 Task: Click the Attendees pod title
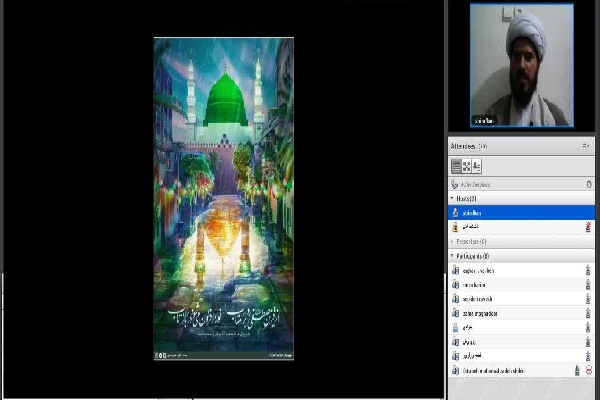(x=463, y=146)
